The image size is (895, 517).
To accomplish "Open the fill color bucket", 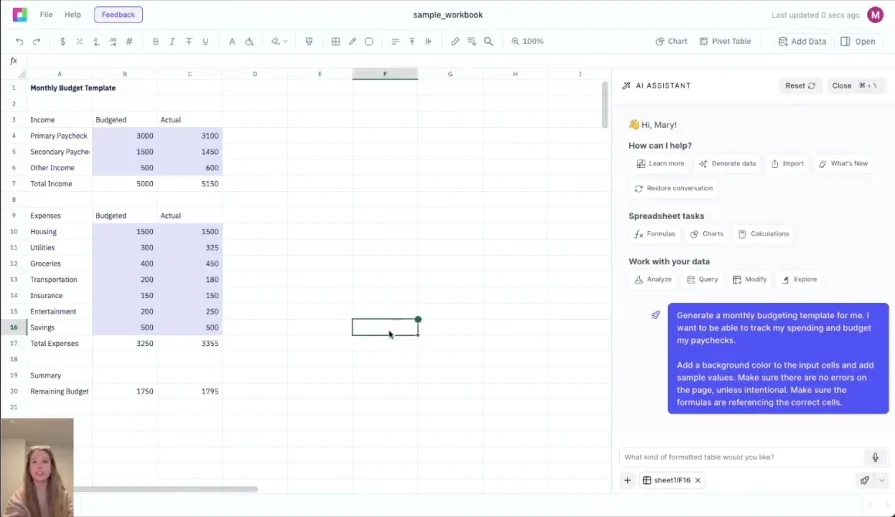I will 249,42.
